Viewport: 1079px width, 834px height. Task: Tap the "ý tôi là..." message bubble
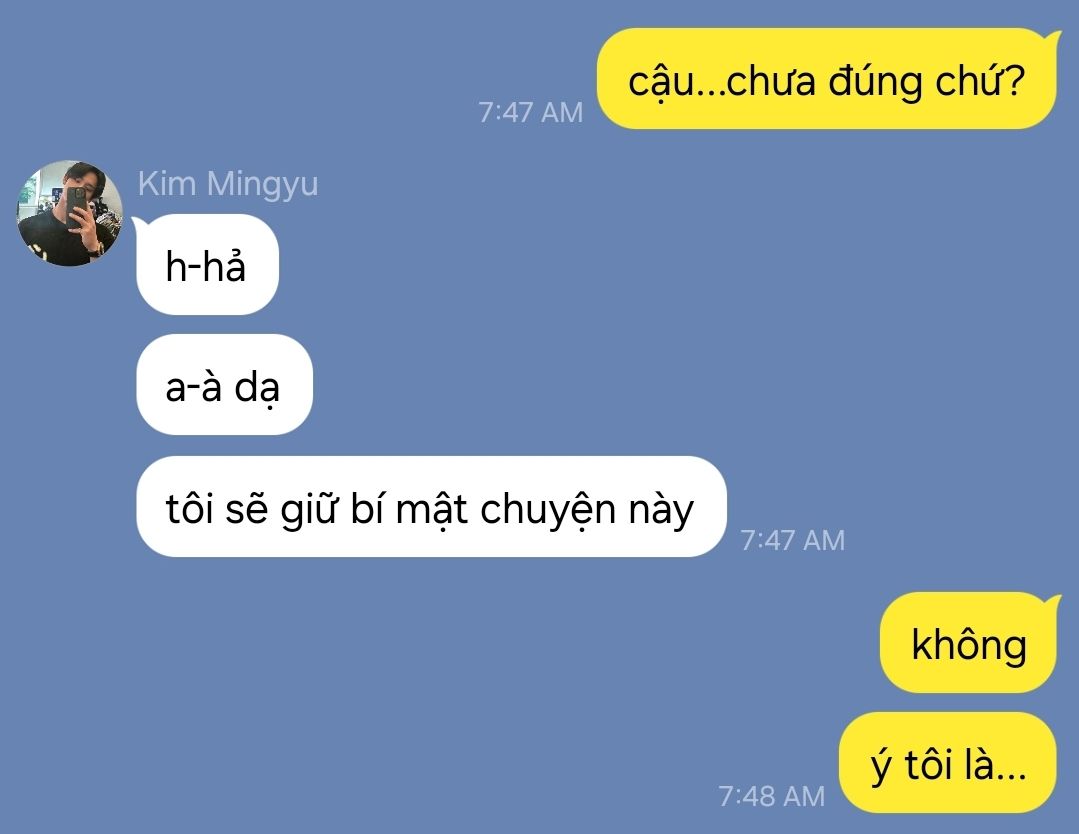pyautogui.click(x=948, y=762)
